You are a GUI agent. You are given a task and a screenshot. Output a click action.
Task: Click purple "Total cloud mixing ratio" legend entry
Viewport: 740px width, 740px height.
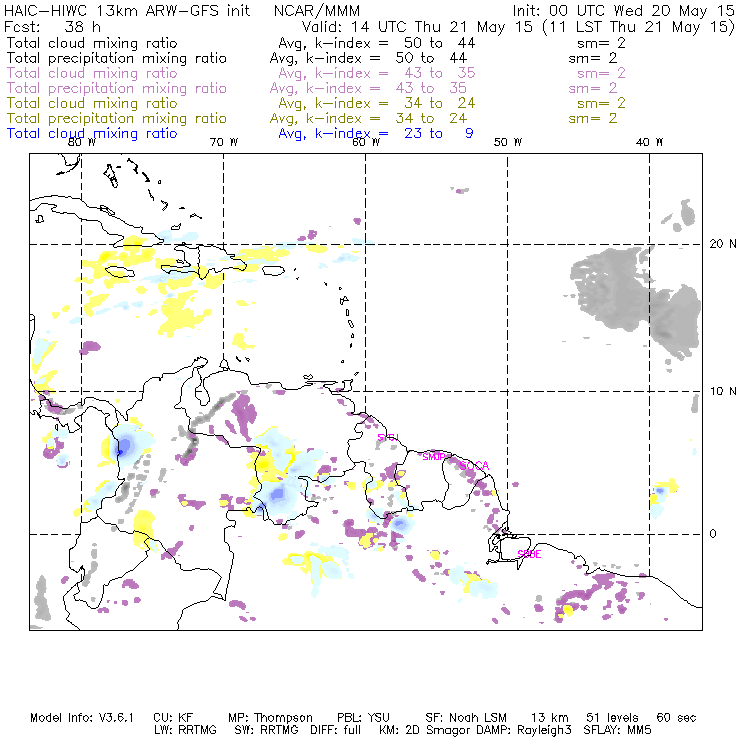click(92, 73)
